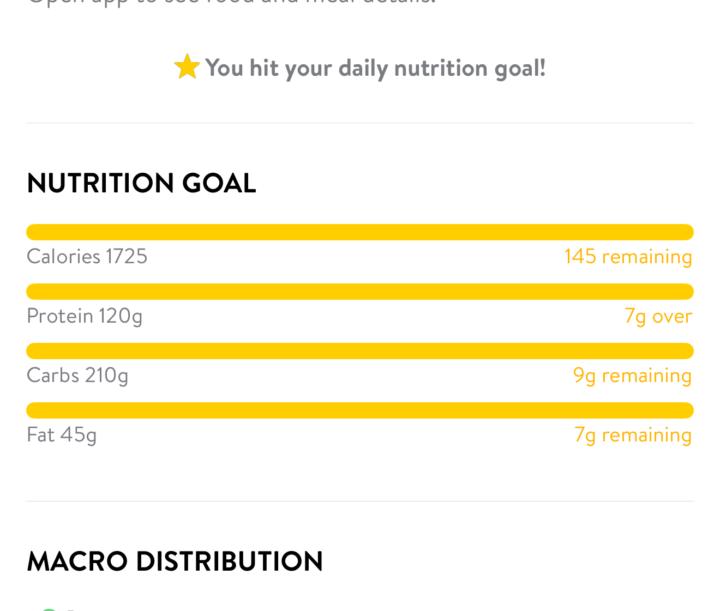Click the NUTRITION GOAL heading
The height and width of the screenshot is (611, 720).
point(141,184)
